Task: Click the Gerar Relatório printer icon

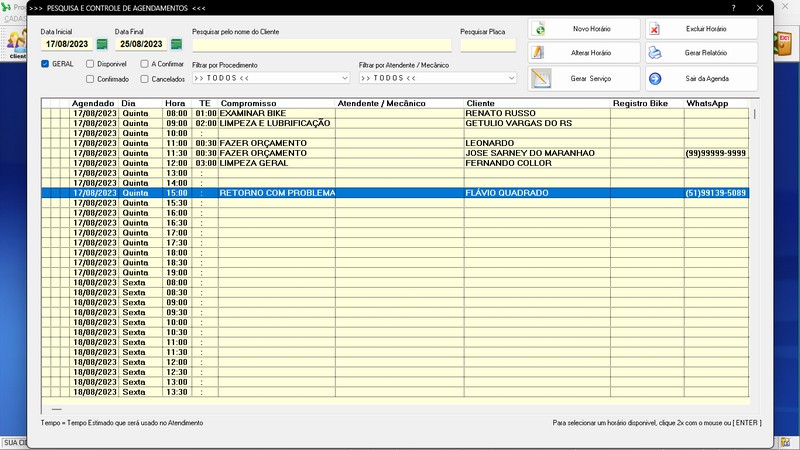Action: [x=655, y=53]
